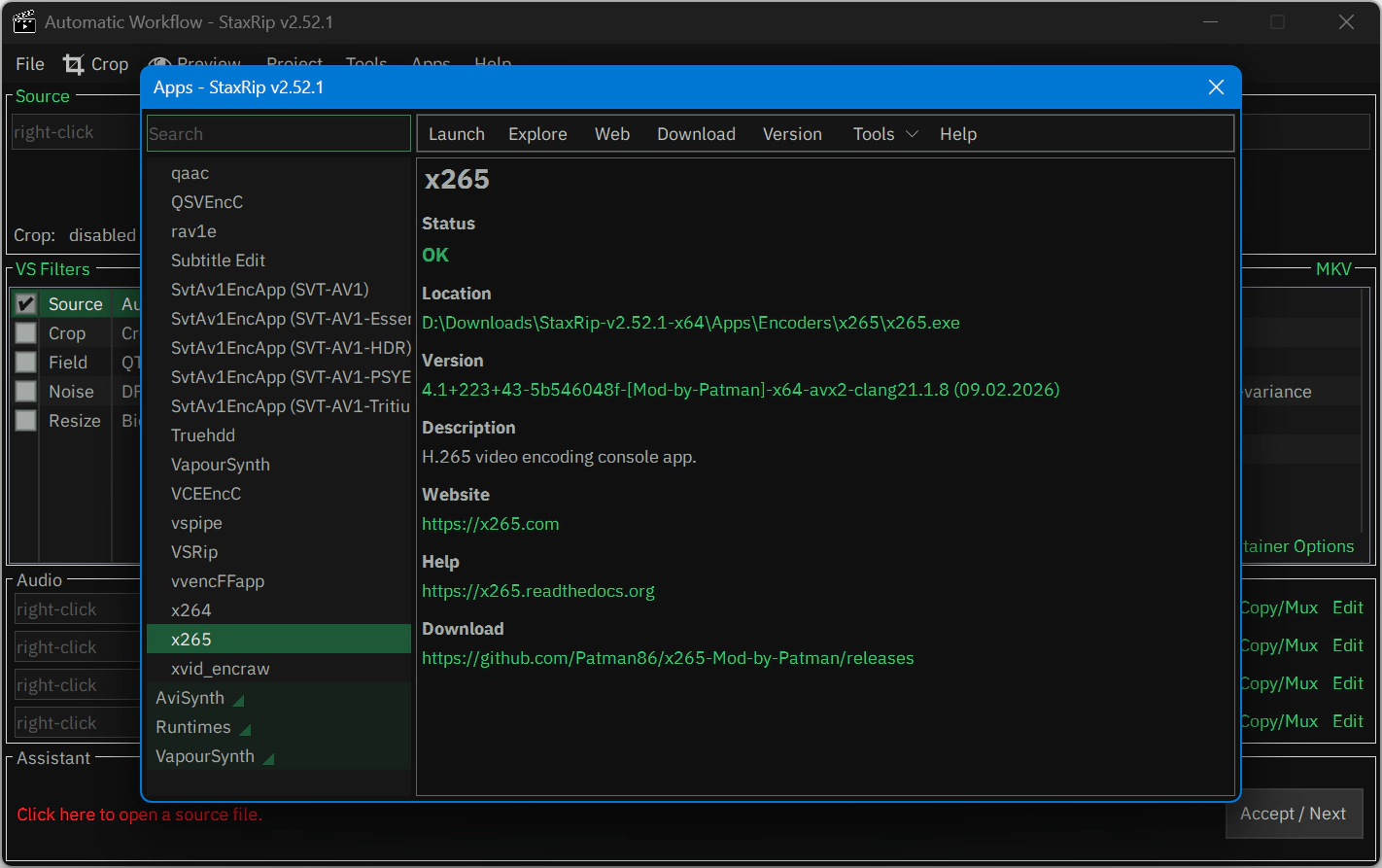Enable the Noise filter checkbox
Image resolution: width=1382 pixels, height=868 pixels.
(26, 392)
